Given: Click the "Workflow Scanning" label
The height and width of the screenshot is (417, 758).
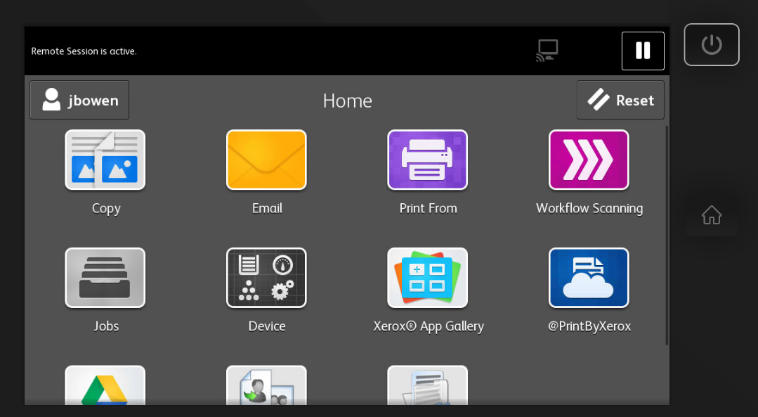Looking at the screenshot, I should [589, 208].
